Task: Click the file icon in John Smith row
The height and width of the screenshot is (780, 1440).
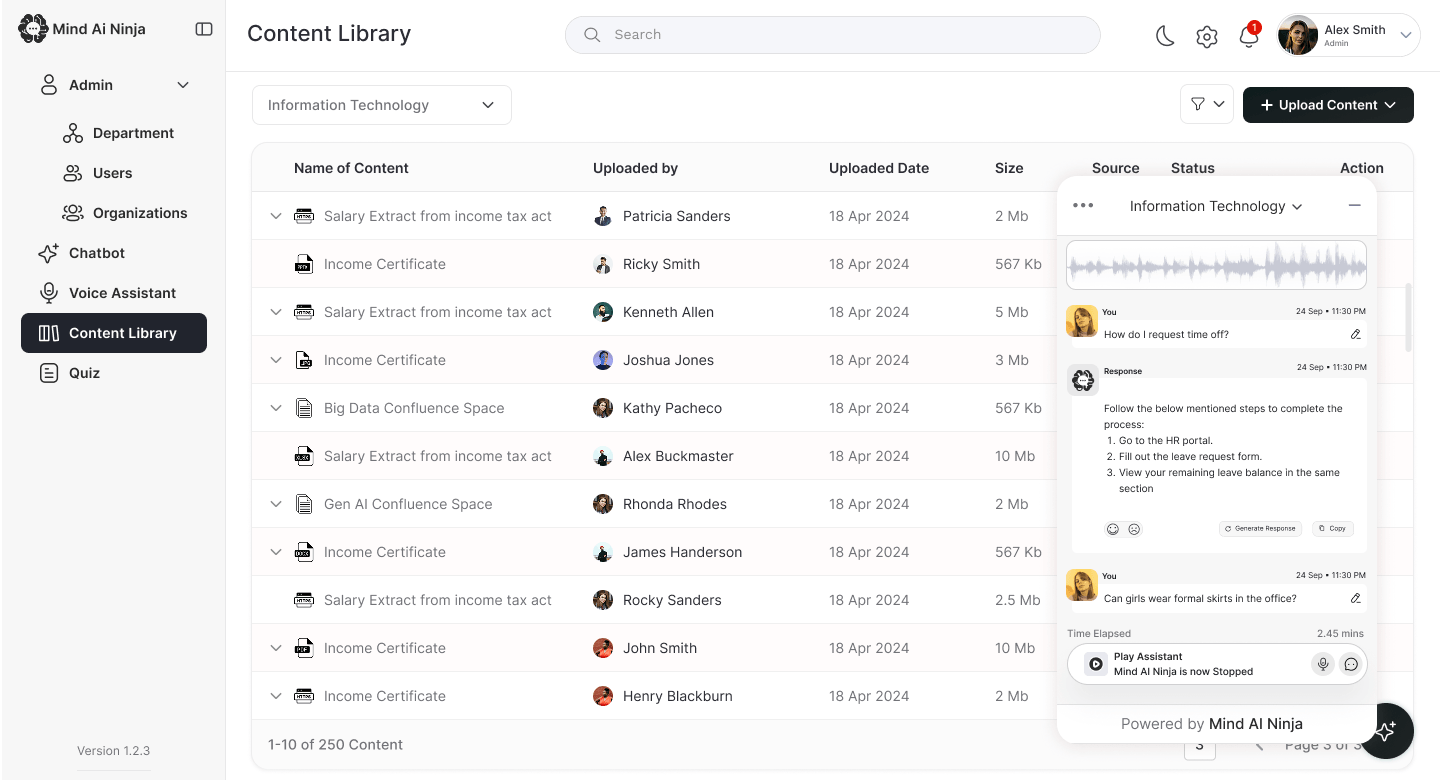Action: (x=304, y=648)
